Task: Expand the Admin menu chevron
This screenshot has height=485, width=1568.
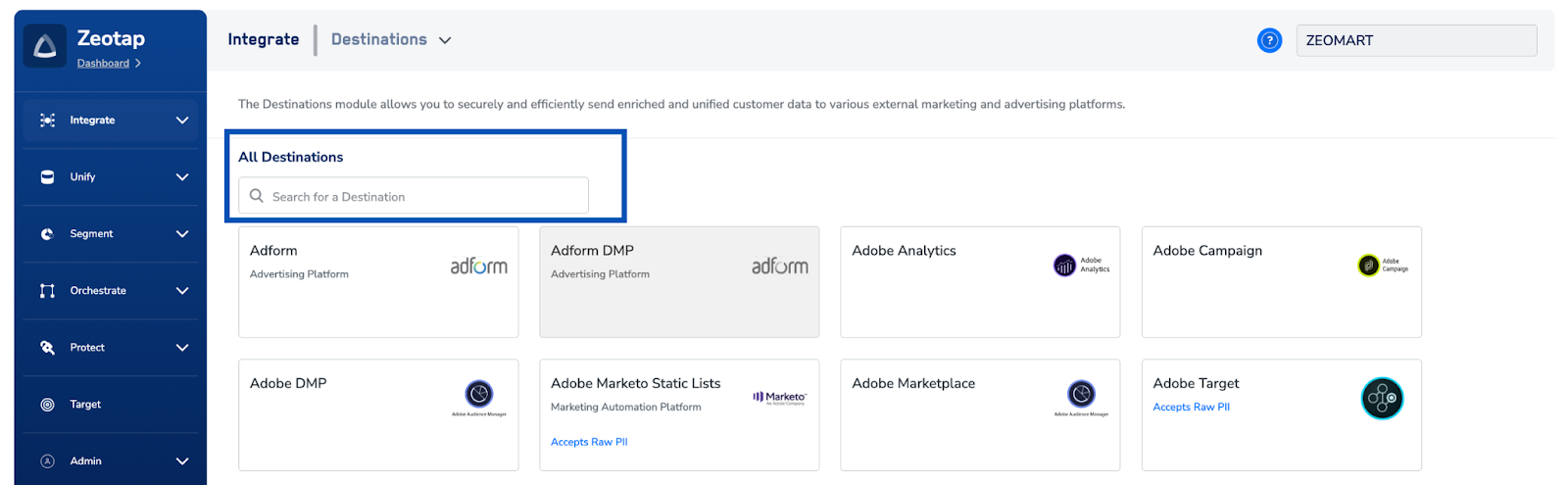Action: pyautogui.click(x=182, y=461)
